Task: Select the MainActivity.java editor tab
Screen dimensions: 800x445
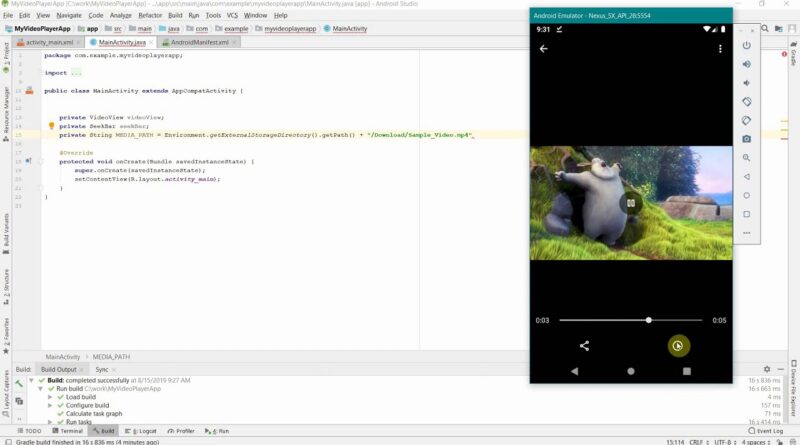Action: tap(121, 42)
